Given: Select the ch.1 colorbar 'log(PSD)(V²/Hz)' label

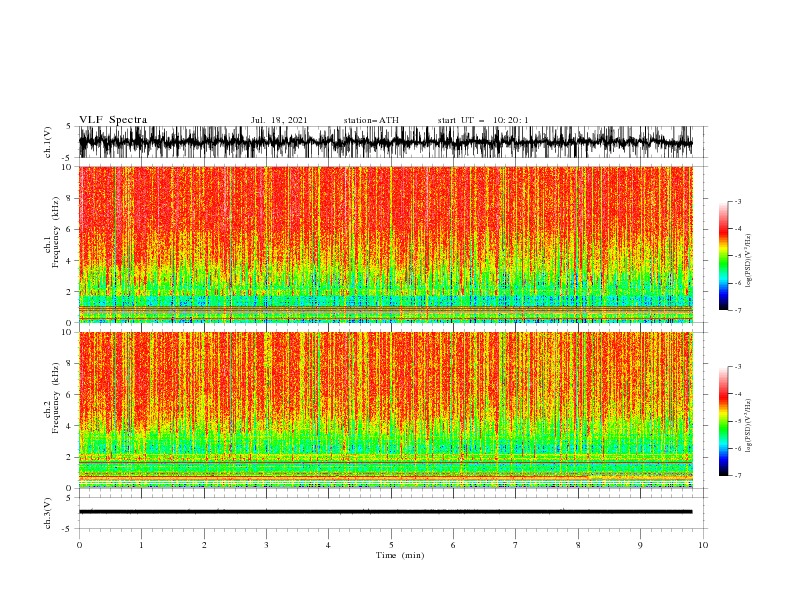Looking at the screenshot, I should pos(749,261).
